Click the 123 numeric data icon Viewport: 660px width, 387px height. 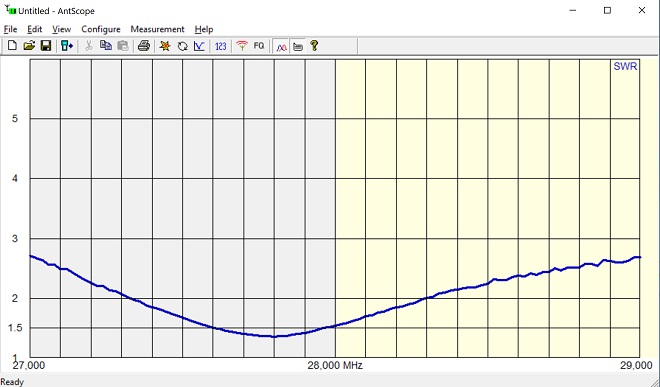(221, 46)
